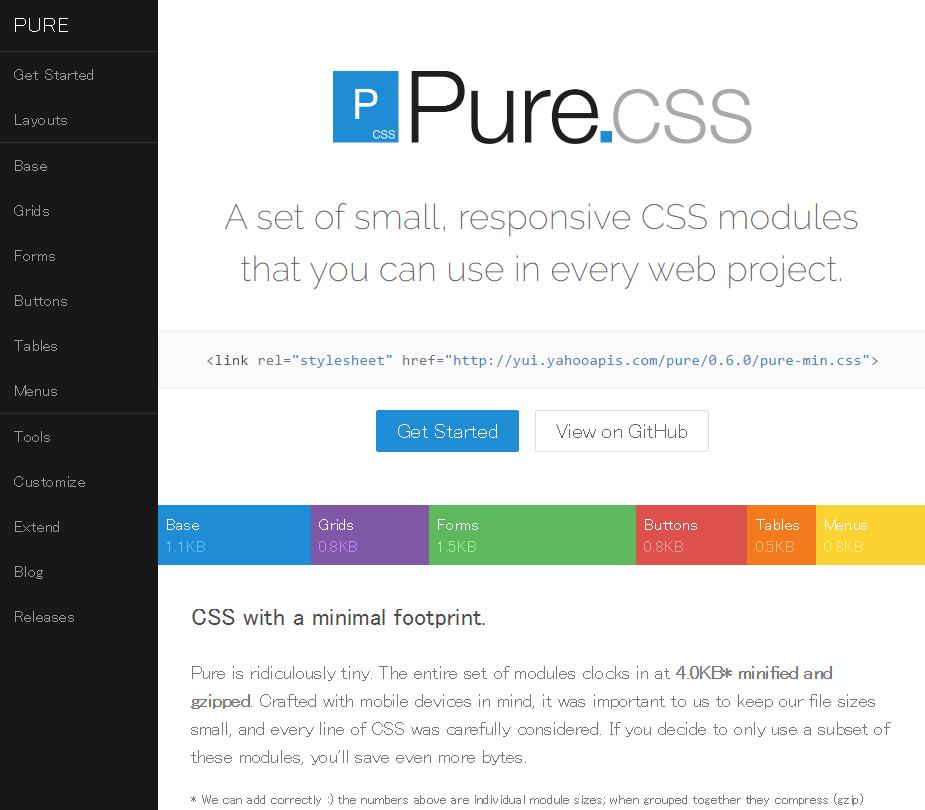Click the blue Get Started button
925x810 pixels.
point(447,431)
